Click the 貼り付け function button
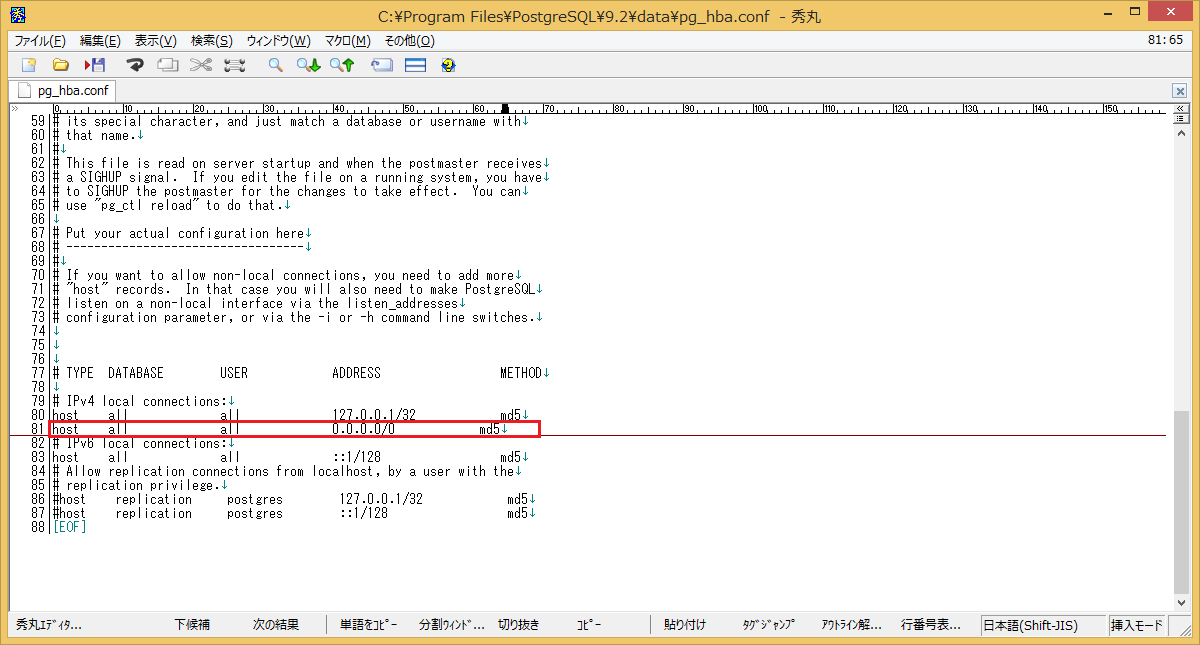This screenshot has height=645, width=1200. coord(685,625)
